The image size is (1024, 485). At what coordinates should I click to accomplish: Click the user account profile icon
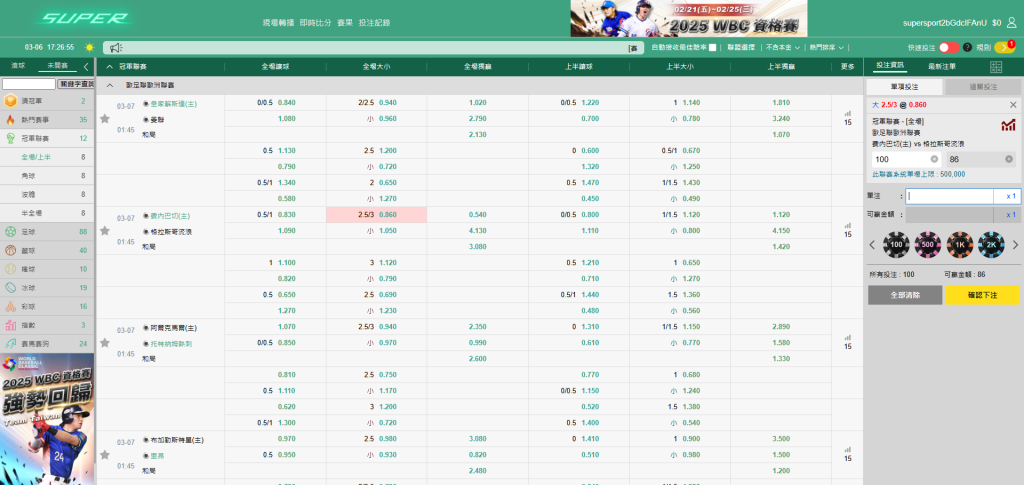[x=1011, y=21]
